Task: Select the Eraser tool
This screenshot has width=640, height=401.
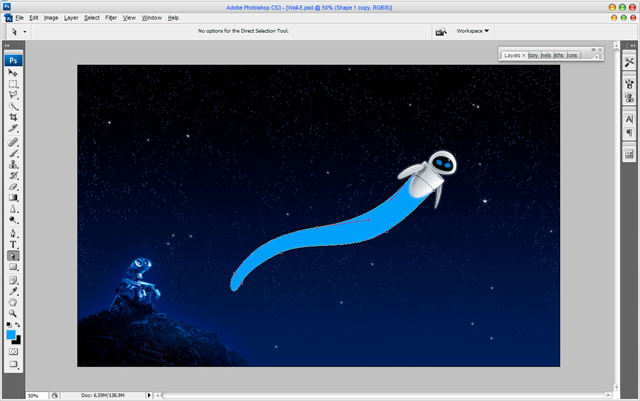Action: [x=13, y=187]
